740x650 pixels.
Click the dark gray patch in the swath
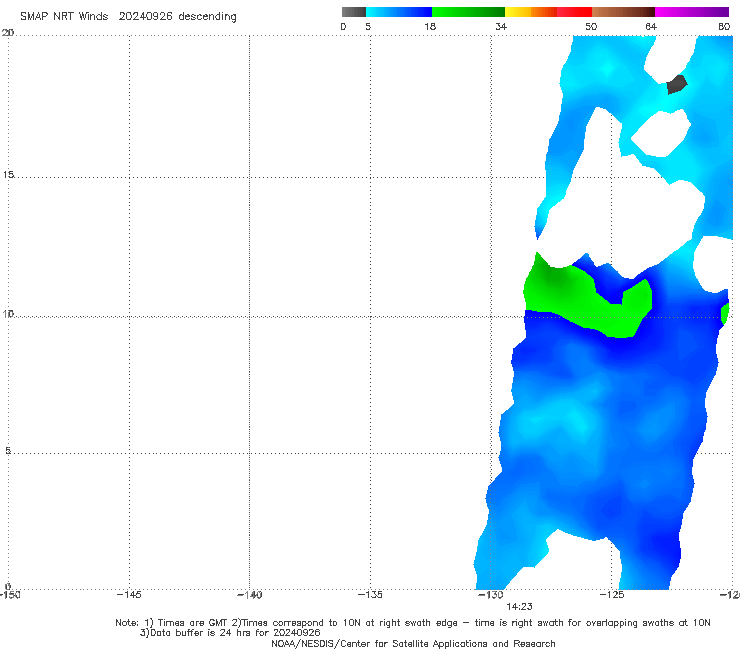(676, 84)
